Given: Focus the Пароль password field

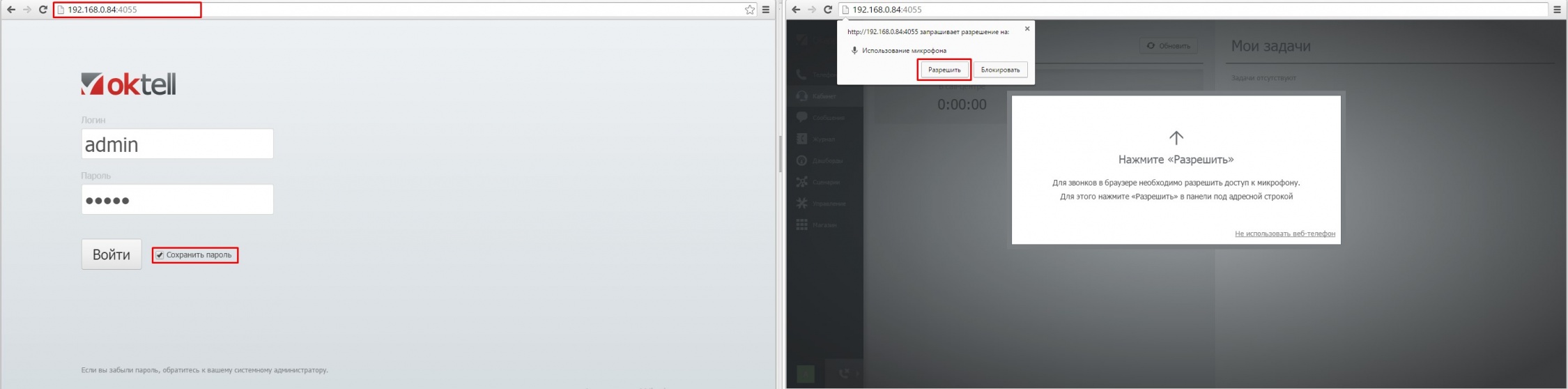Looking at the screenshot, I should pyautogui.click(x=177, y=200).
